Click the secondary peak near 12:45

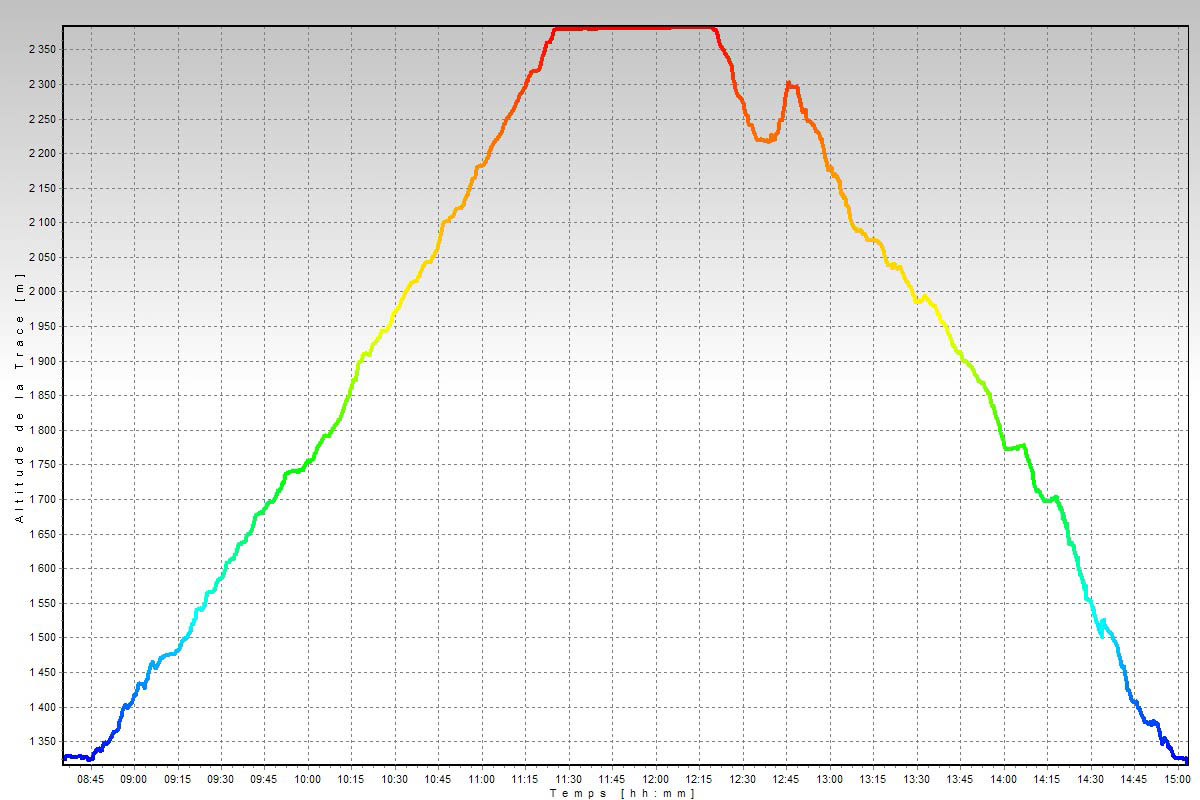[x=791, y=86]
